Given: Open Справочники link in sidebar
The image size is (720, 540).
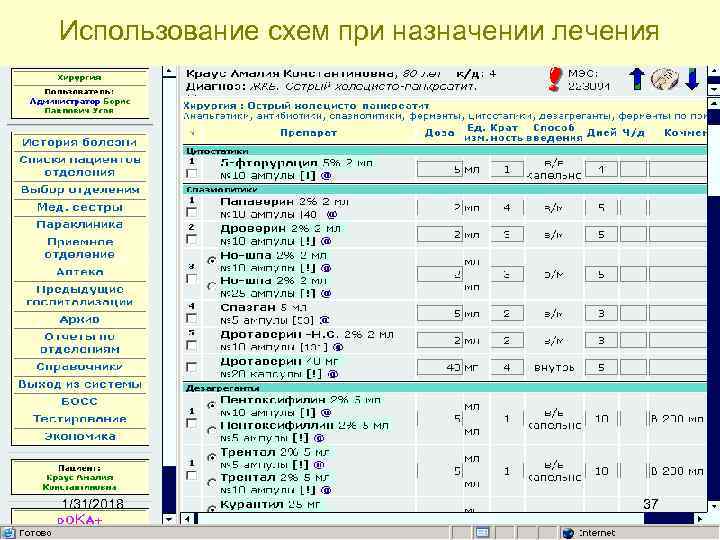Looking at the screenshot, I should click(x=79, y=367).
